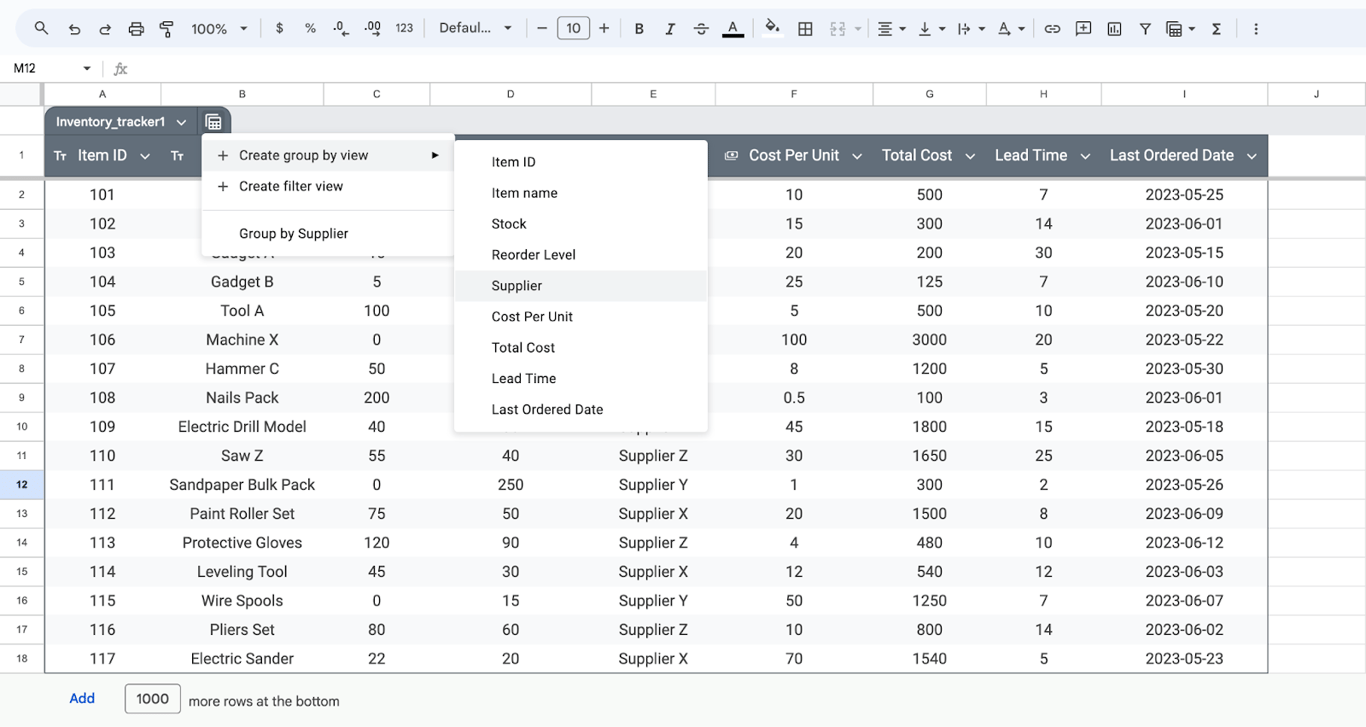This screenshot has width=1366, height=727.
Task: Open Total Cost column dropdown arrow
Action: [969, 156]
